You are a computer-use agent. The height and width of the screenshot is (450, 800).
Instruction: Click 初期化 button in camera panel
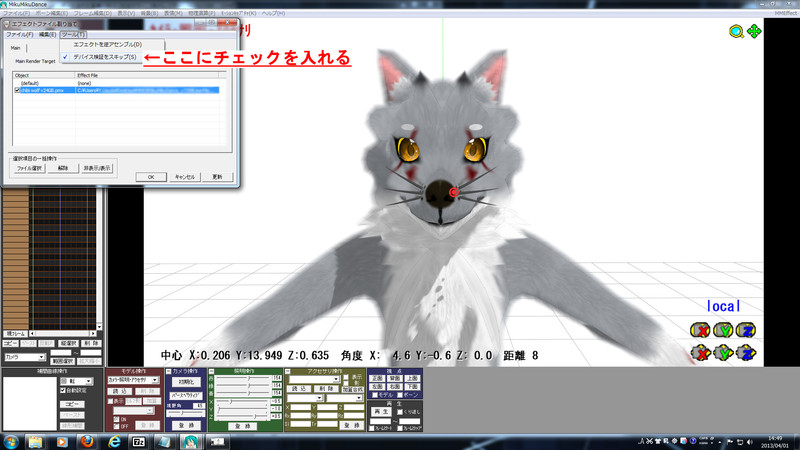(186, 382)
